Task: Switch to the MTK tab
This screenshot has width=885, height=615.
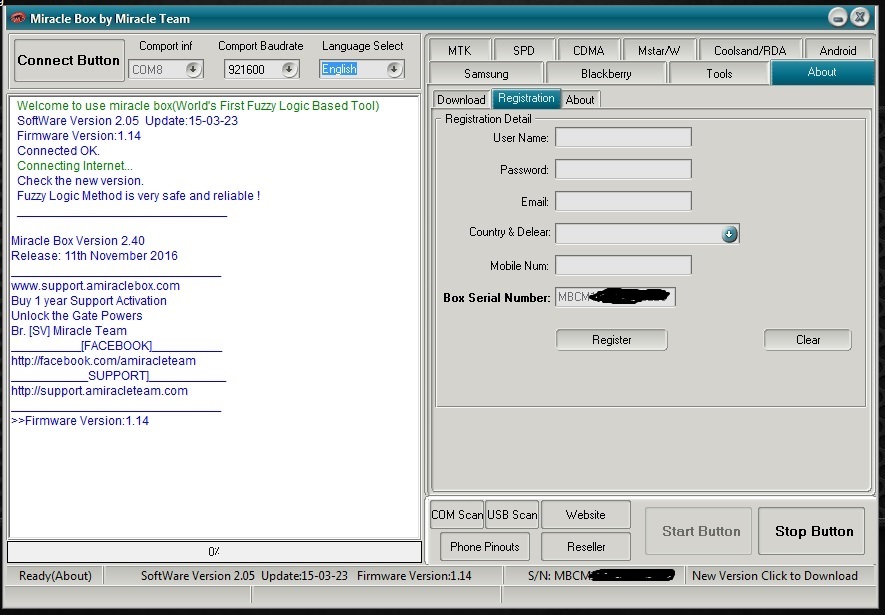Action: pos(459,50)
